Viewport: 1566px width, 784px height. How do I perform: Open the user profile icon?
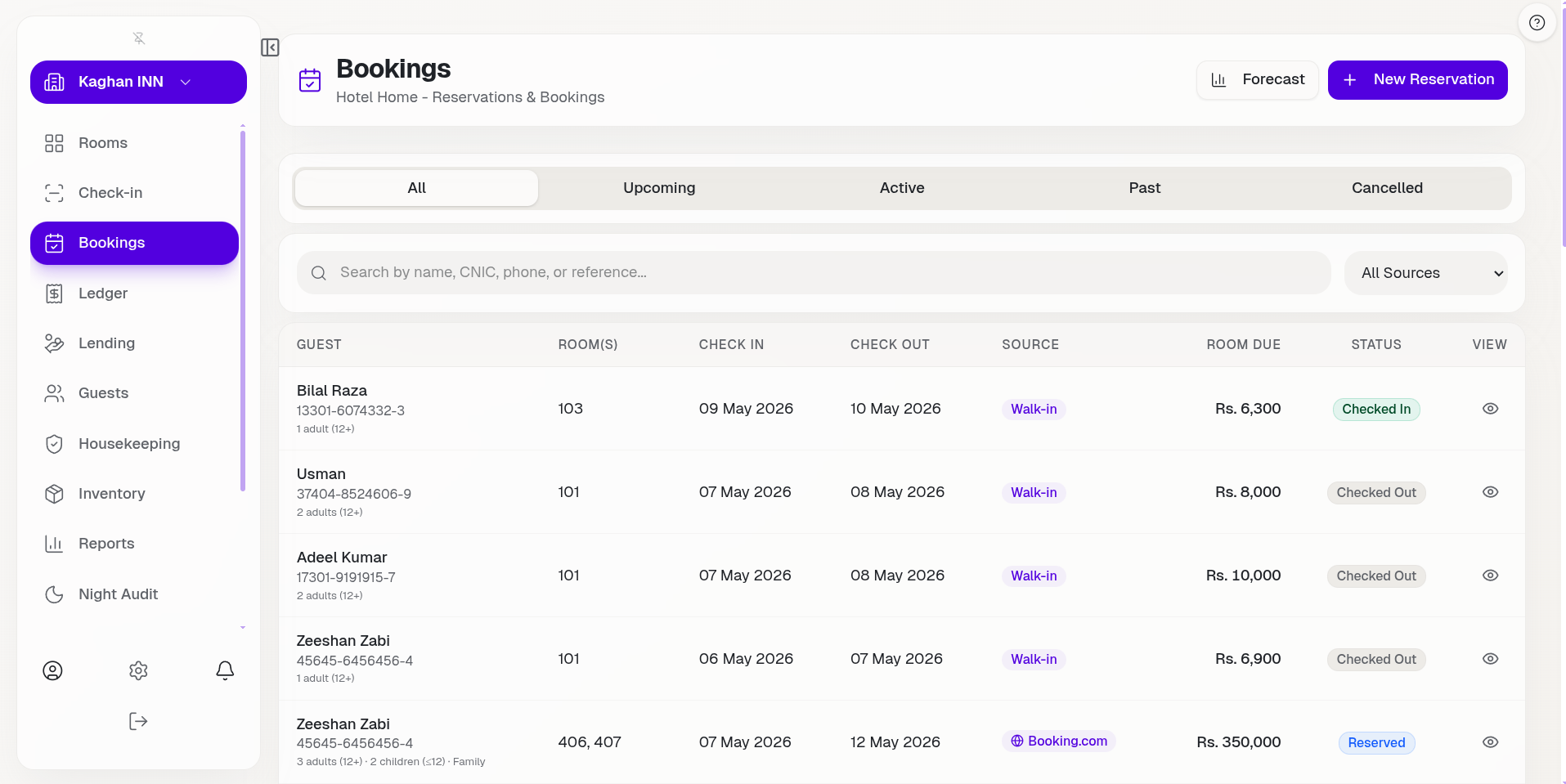click(x=52, y=670)
